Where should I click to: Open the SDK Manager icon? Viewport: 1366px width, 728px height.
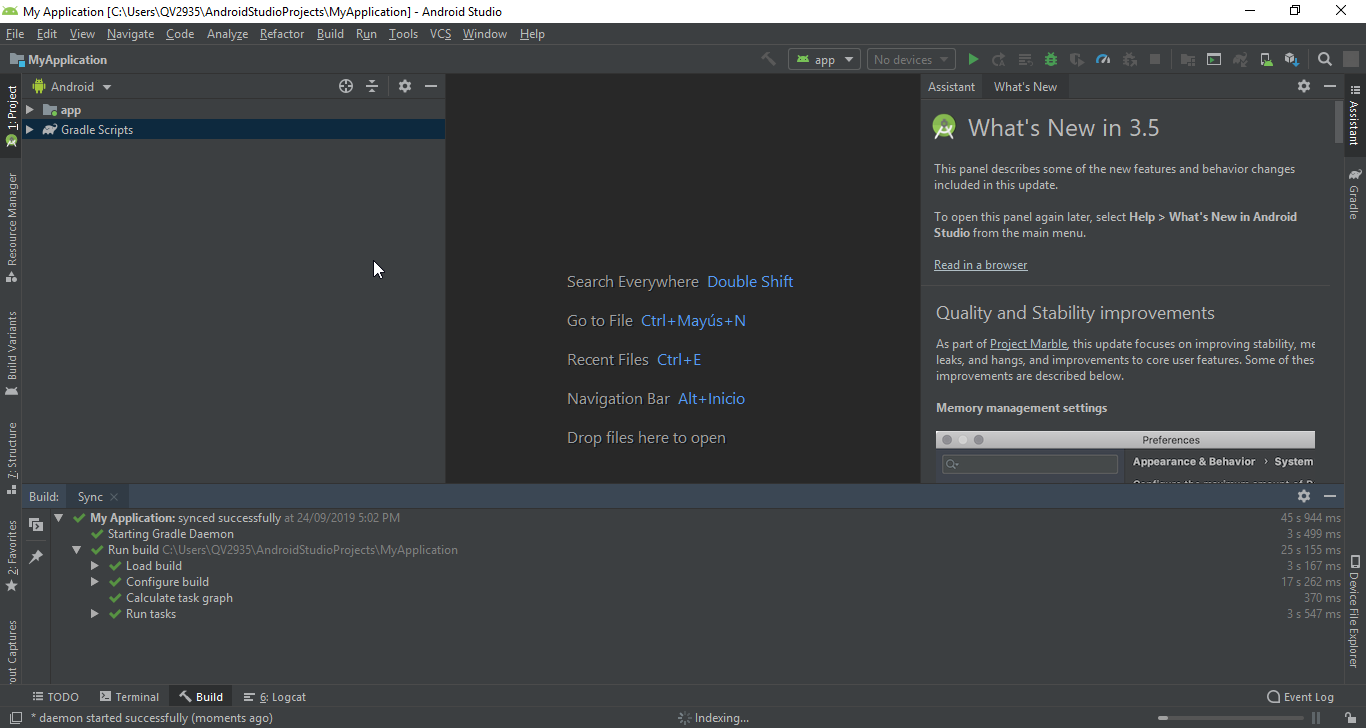tap(1292, 60)
